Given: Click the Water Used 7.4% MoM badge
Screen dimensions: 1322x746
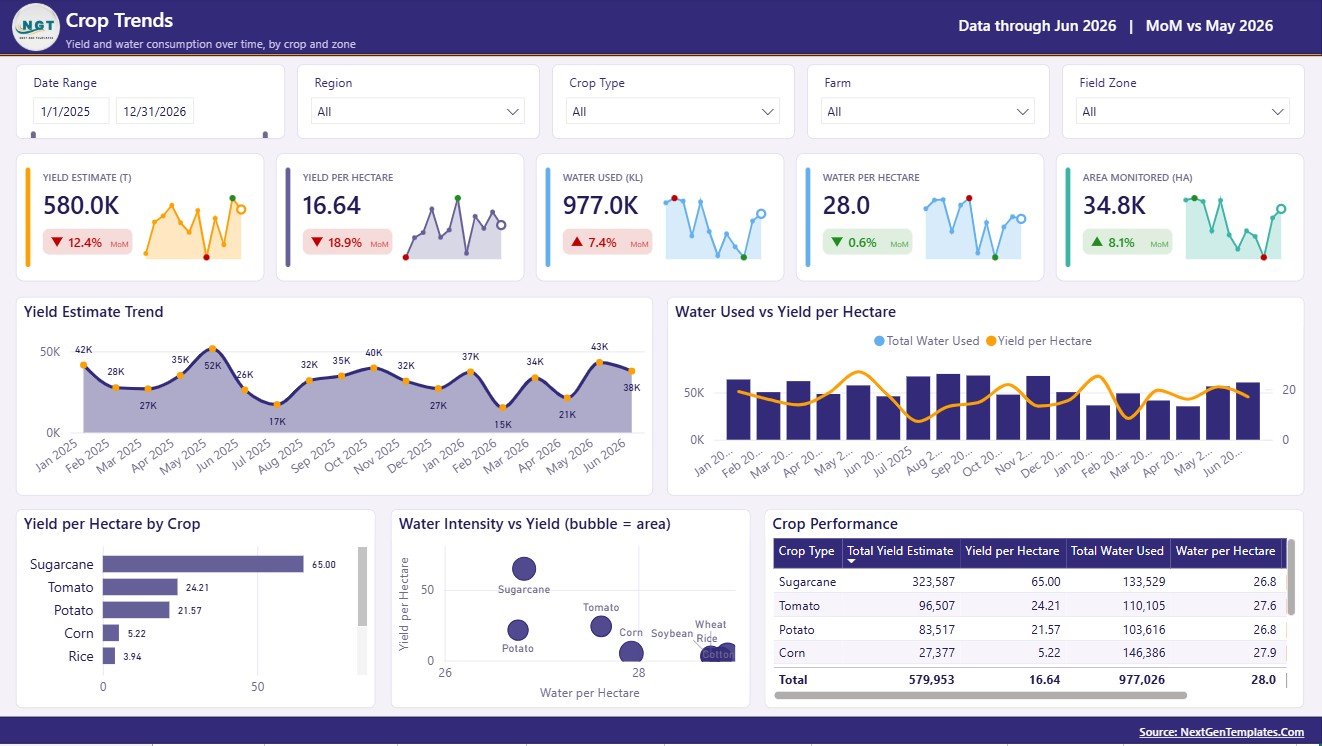Looking at the screenshot, I should point(607,242).
